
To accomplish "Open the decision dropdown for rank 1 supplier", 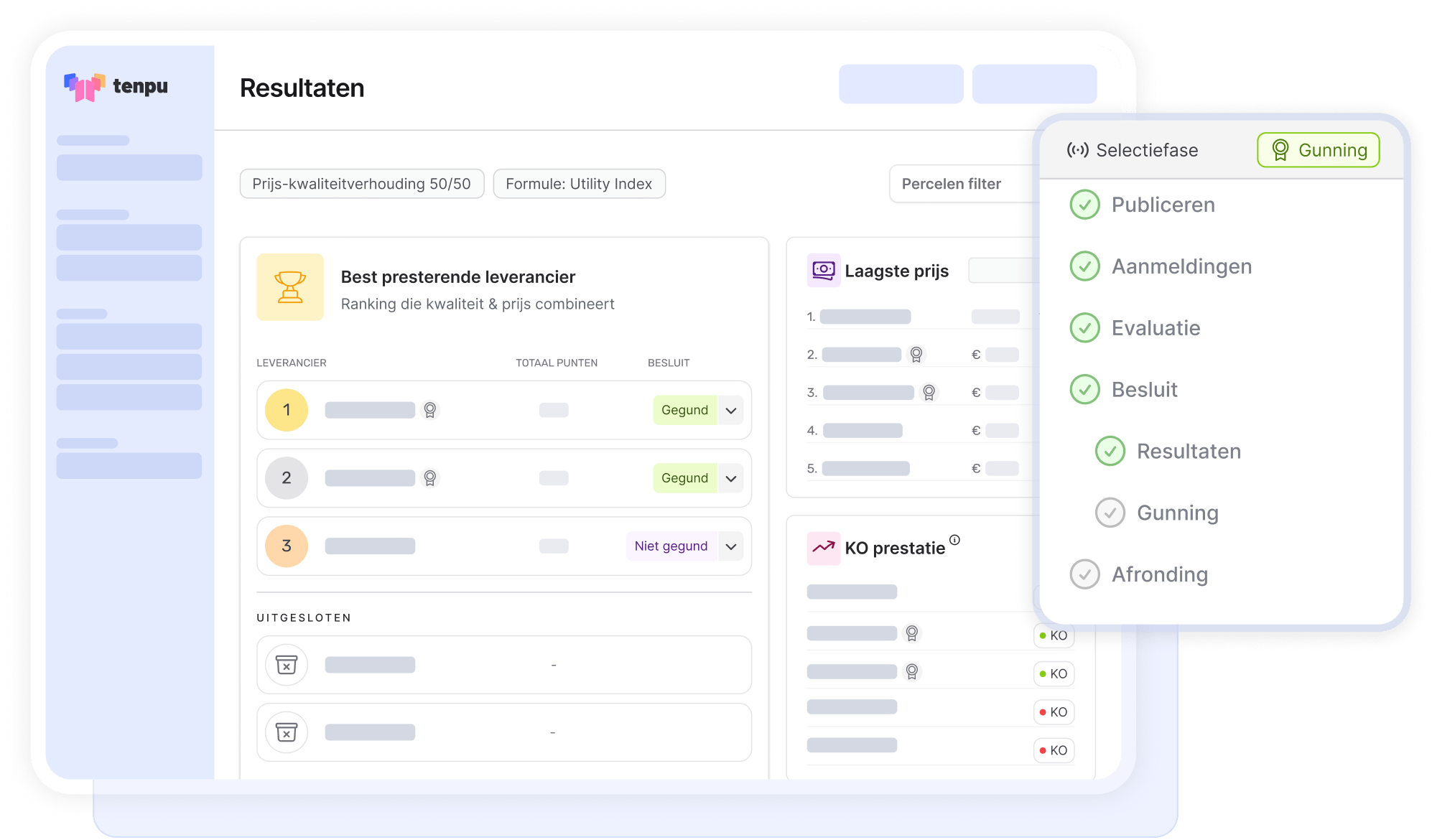I will pos(731,411).
